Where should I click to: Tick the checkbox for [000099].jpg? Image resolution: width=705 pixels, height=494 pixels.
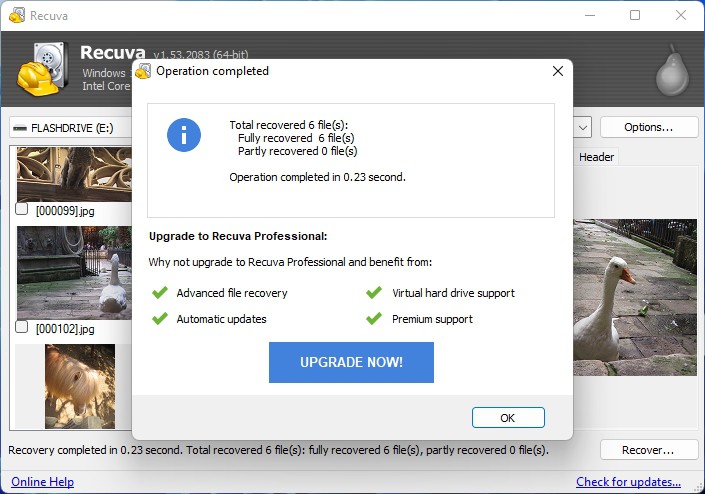(22, 209)
